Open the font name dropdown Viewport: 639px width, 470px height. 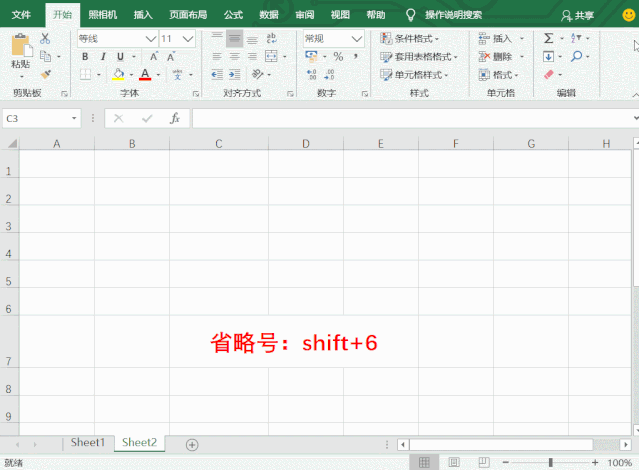pyautogui.click(x=151, y=39)
